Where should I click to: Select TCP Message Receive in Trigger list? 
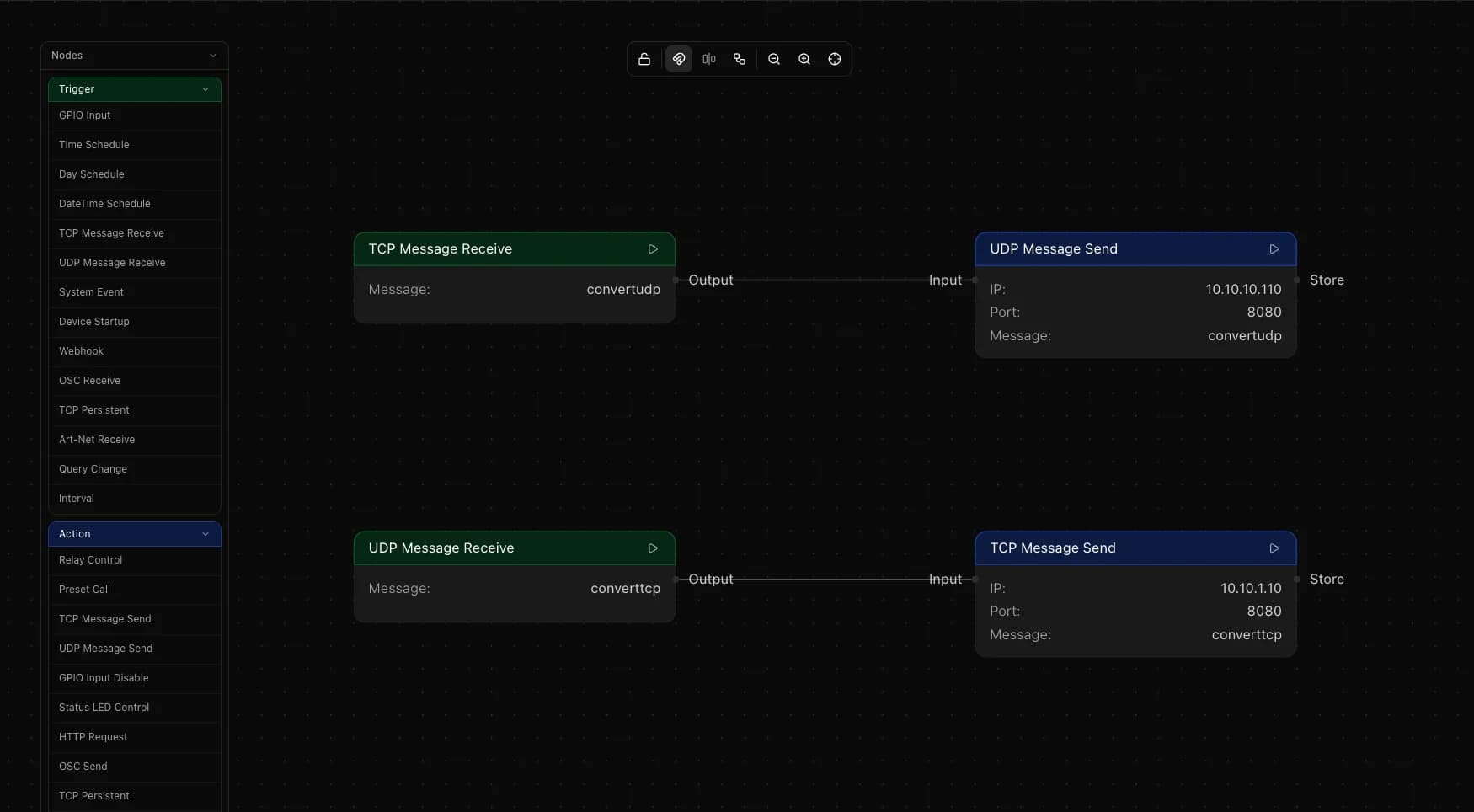[x=135, y=233]
